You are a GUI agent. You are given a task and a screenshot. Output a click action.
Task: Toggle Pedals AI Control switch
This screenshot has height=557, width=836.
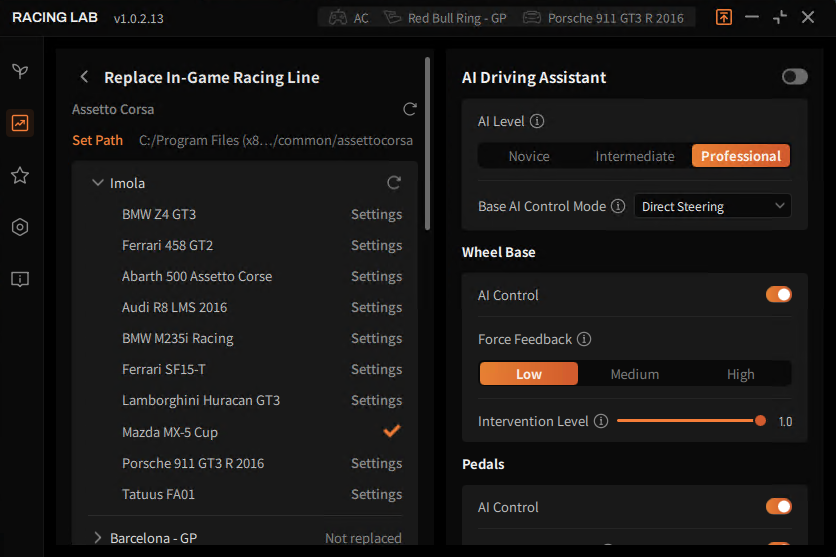tap(779, 506)
